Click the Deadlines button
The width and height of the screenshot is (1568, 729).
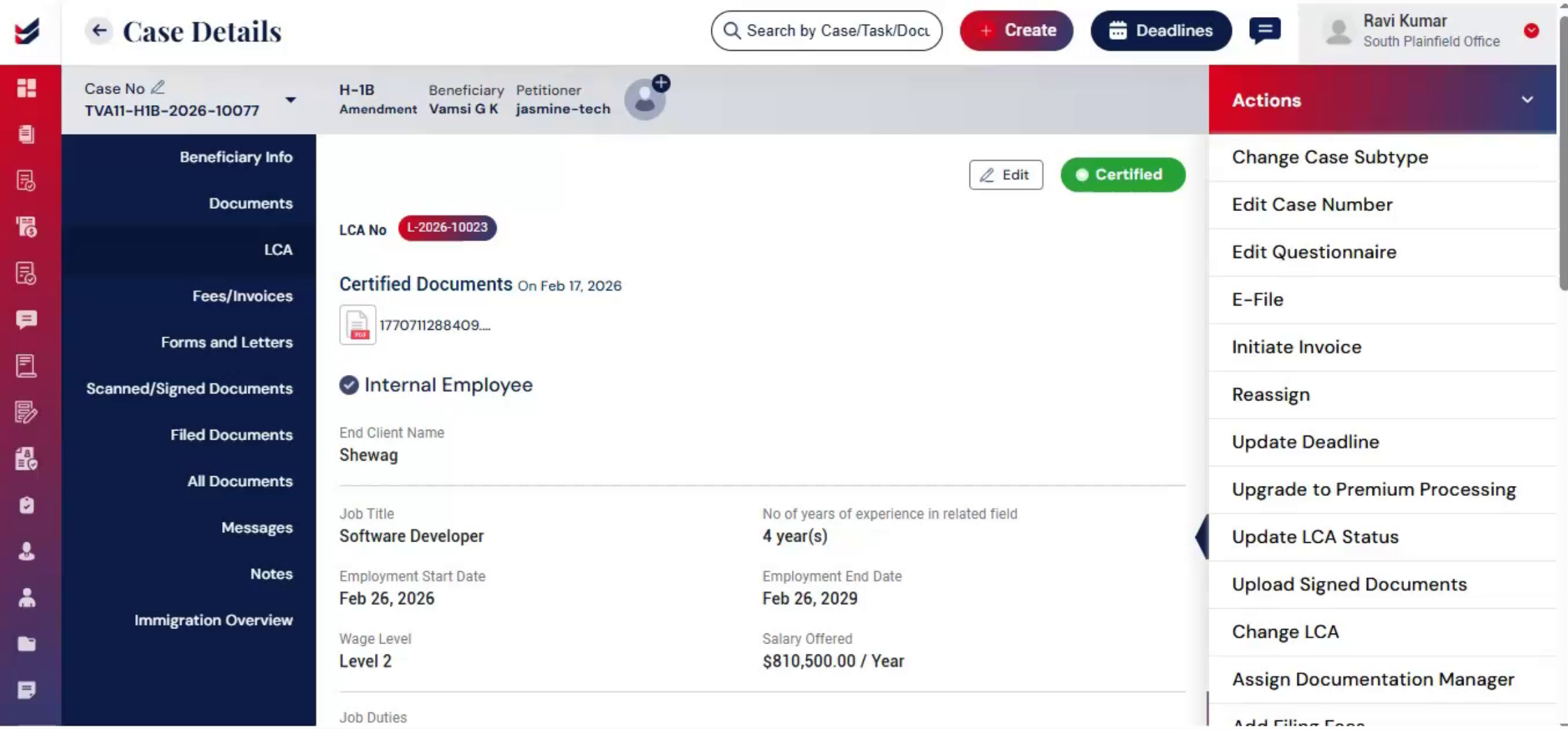click(1161, 31)
